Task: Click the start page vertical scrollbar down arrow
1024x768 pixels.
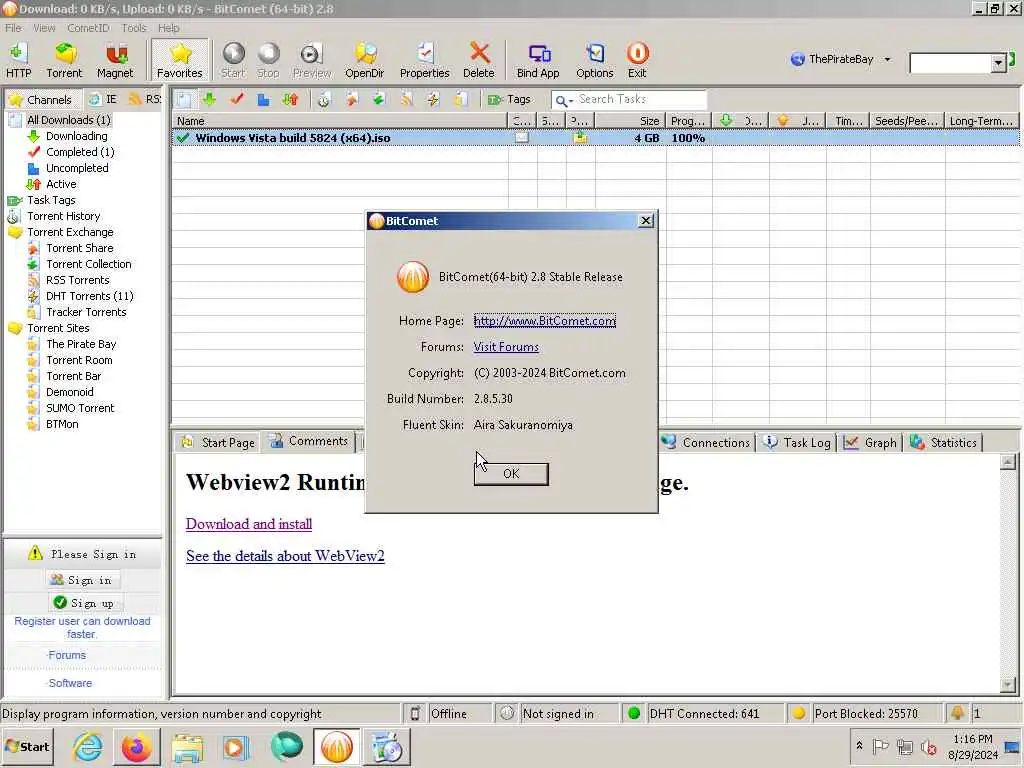Action: [x=1008, y=684]
